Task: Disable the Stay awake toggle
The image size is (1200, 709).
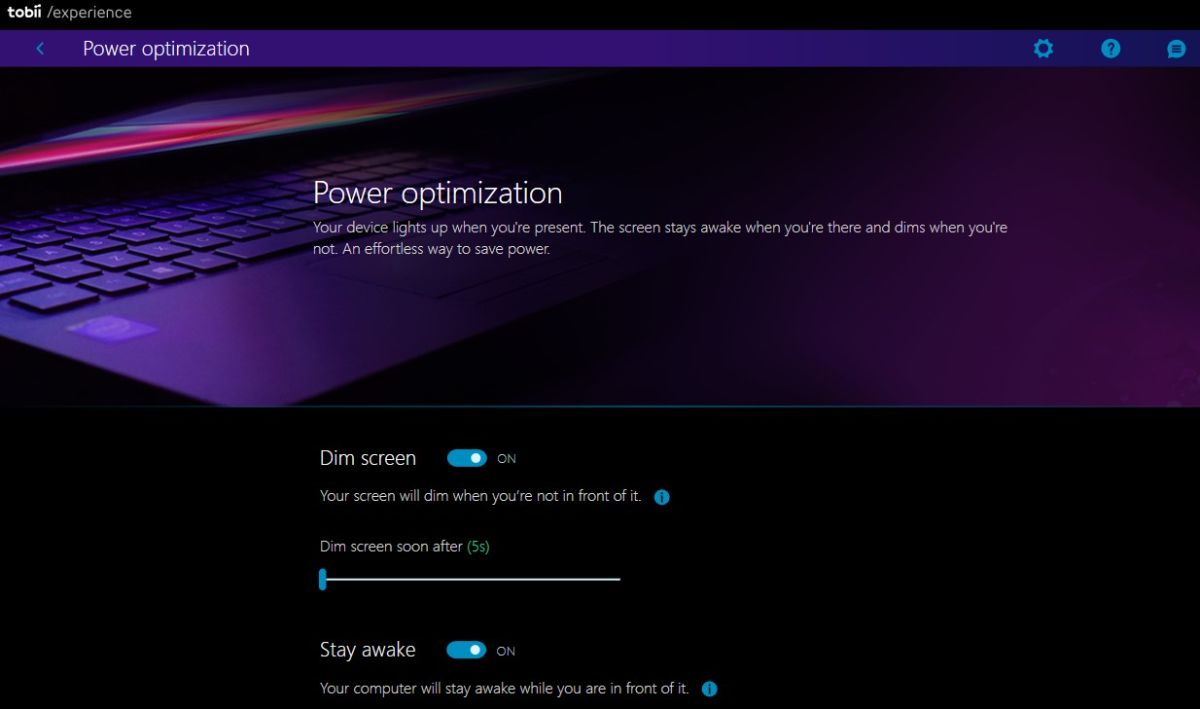Action: (x=466, y=650)
